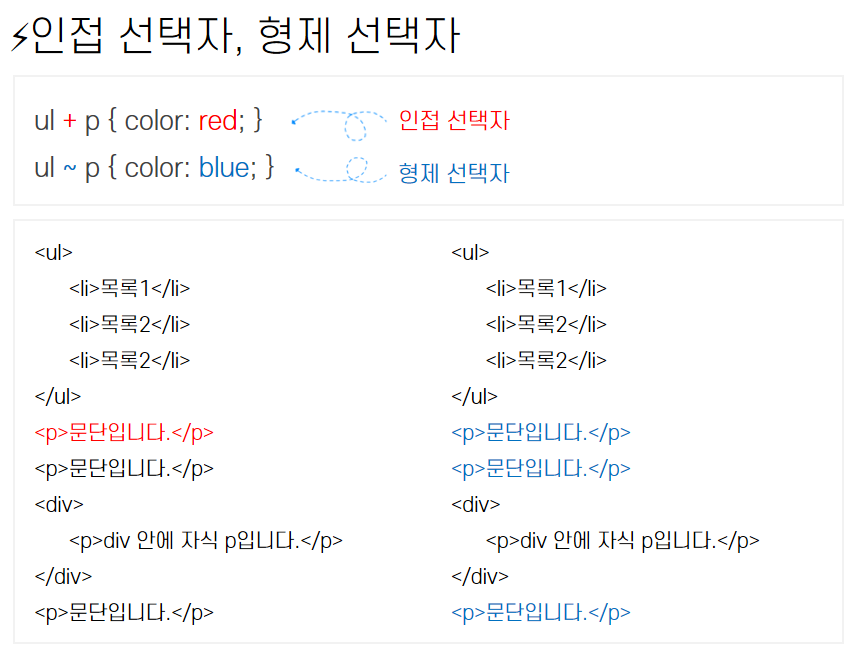
Task: Click the red label 인접 선택자
Action: (454, 120)
